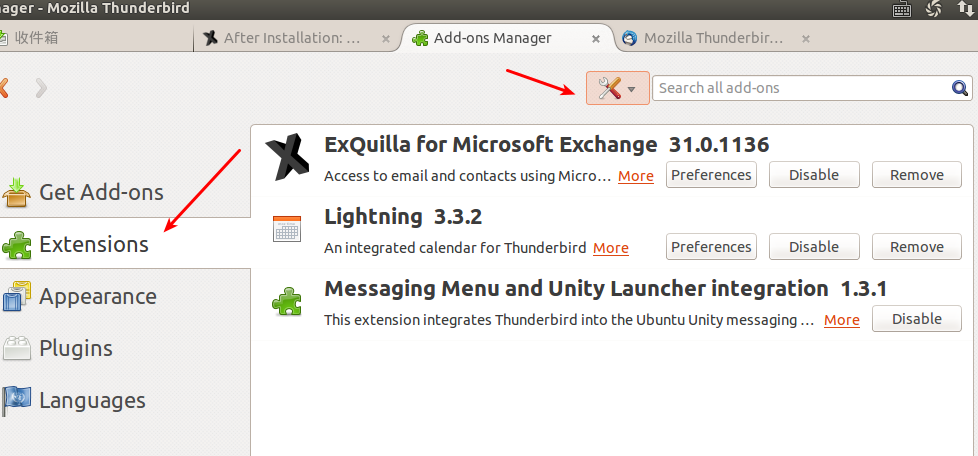Show More about Lightning
The width and height of the screenshot is (978, 456).
tap(611, 248)
